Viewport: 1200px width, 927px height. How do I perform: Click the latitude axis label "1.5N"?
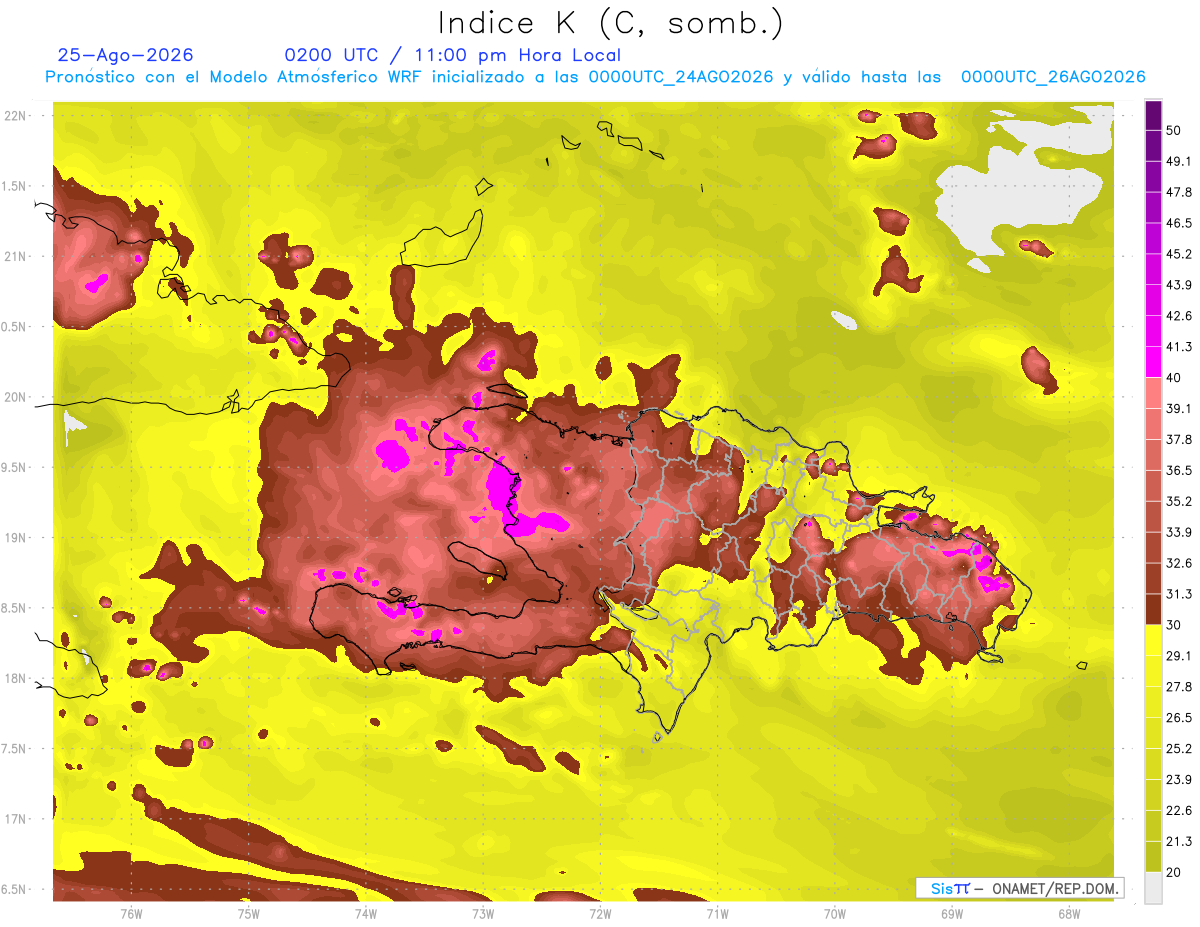pyautogui.click(x=14, y=186)
